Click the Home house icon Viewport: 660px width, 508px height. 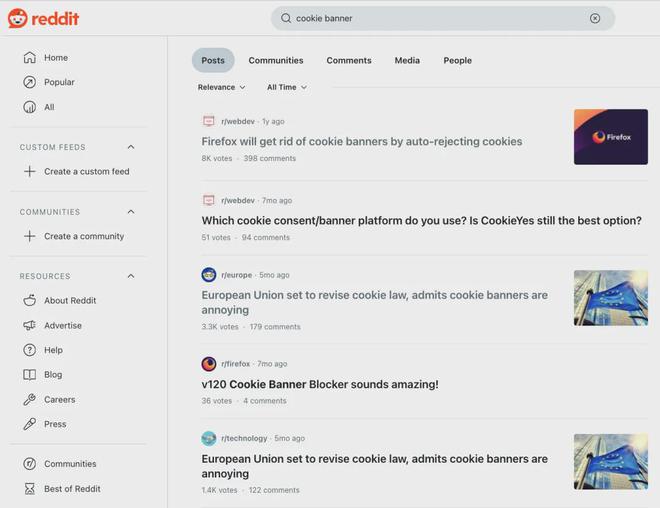(29, 57)
